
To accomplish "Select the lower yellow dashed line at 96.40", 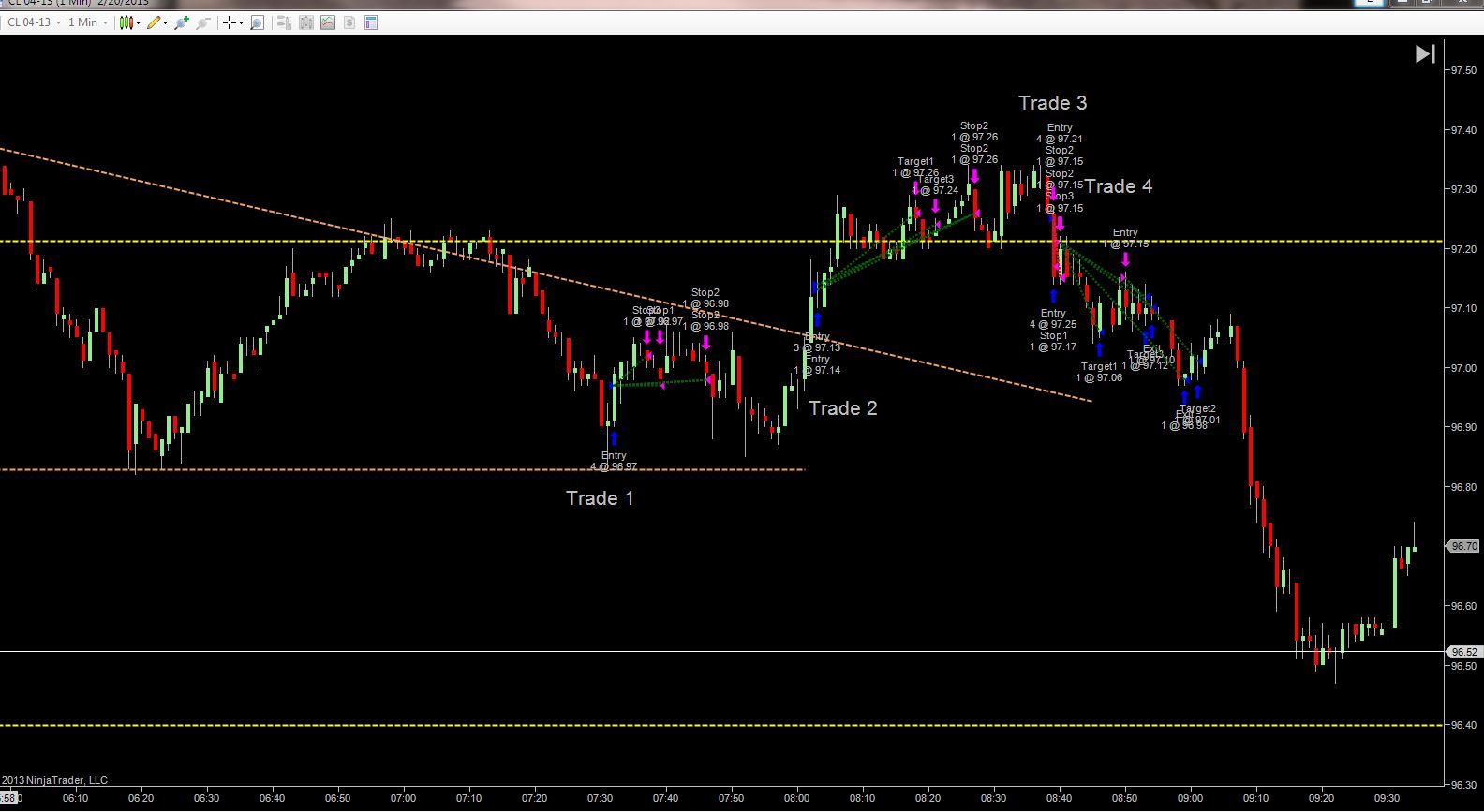I will click(721, 725).
